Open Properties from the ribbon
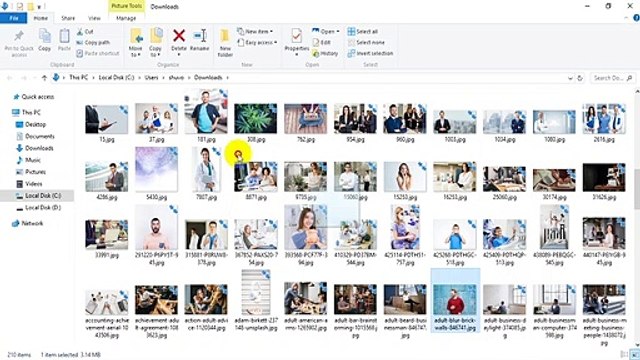The image size is (640, 360). 297,41
